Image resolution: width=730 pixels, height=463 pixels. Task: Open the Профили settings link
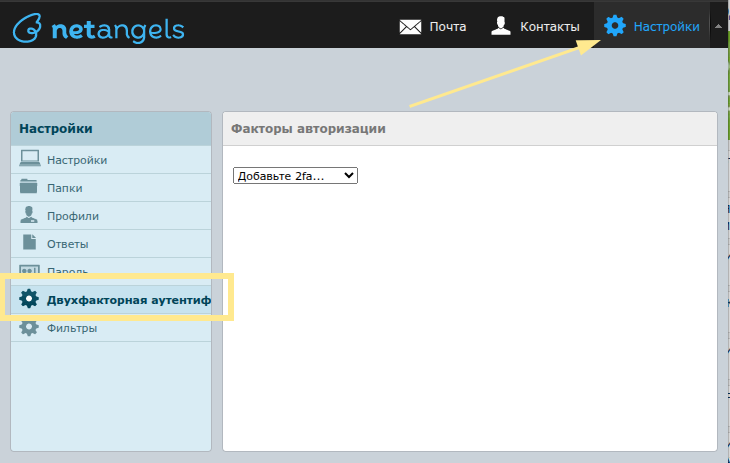[x=73, y=216]
